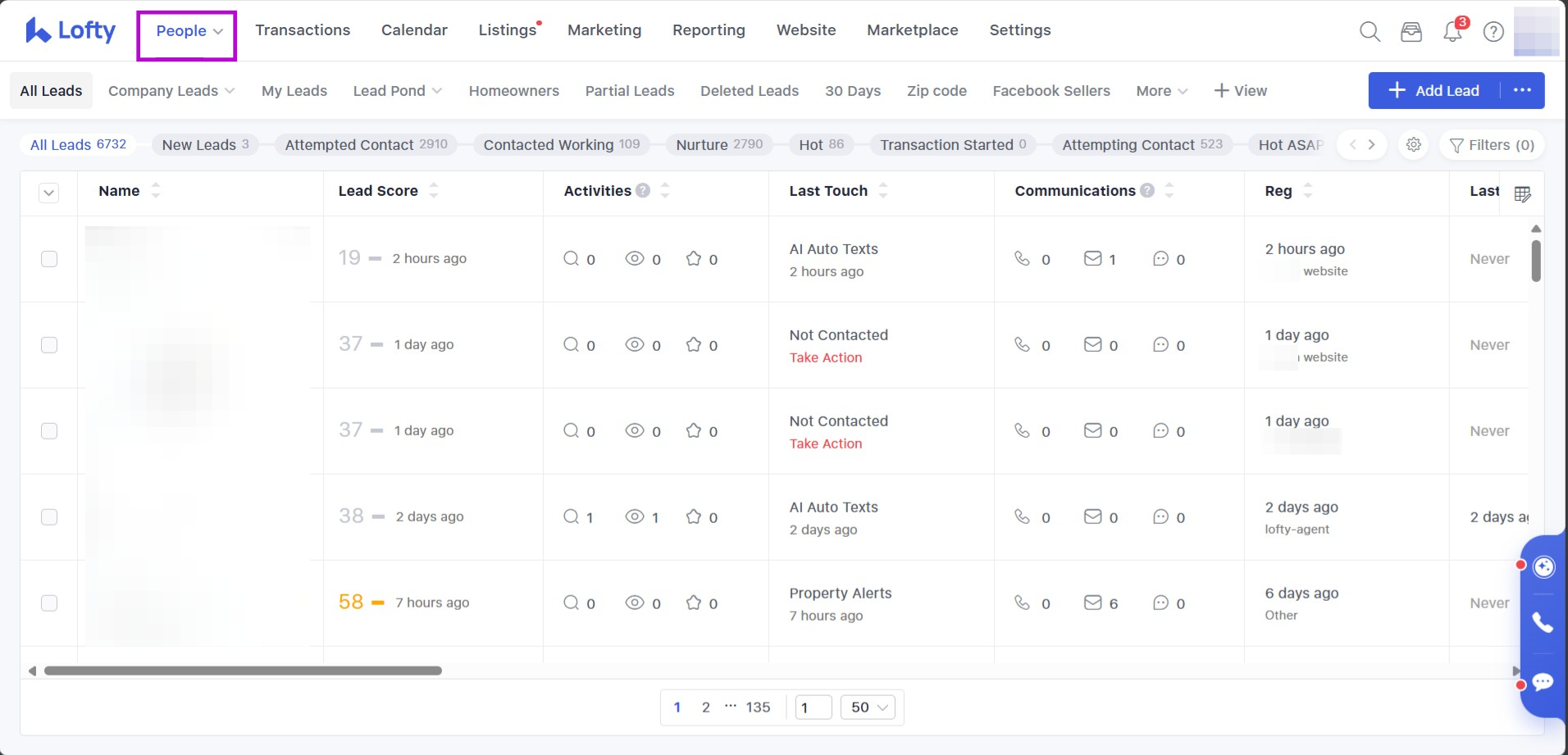Open the floating chat bubble icon

pos(1543,682)
